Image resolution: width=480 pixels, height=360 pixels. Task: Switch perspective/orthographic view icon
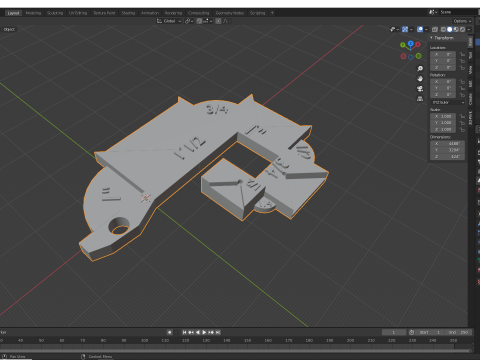420,99
